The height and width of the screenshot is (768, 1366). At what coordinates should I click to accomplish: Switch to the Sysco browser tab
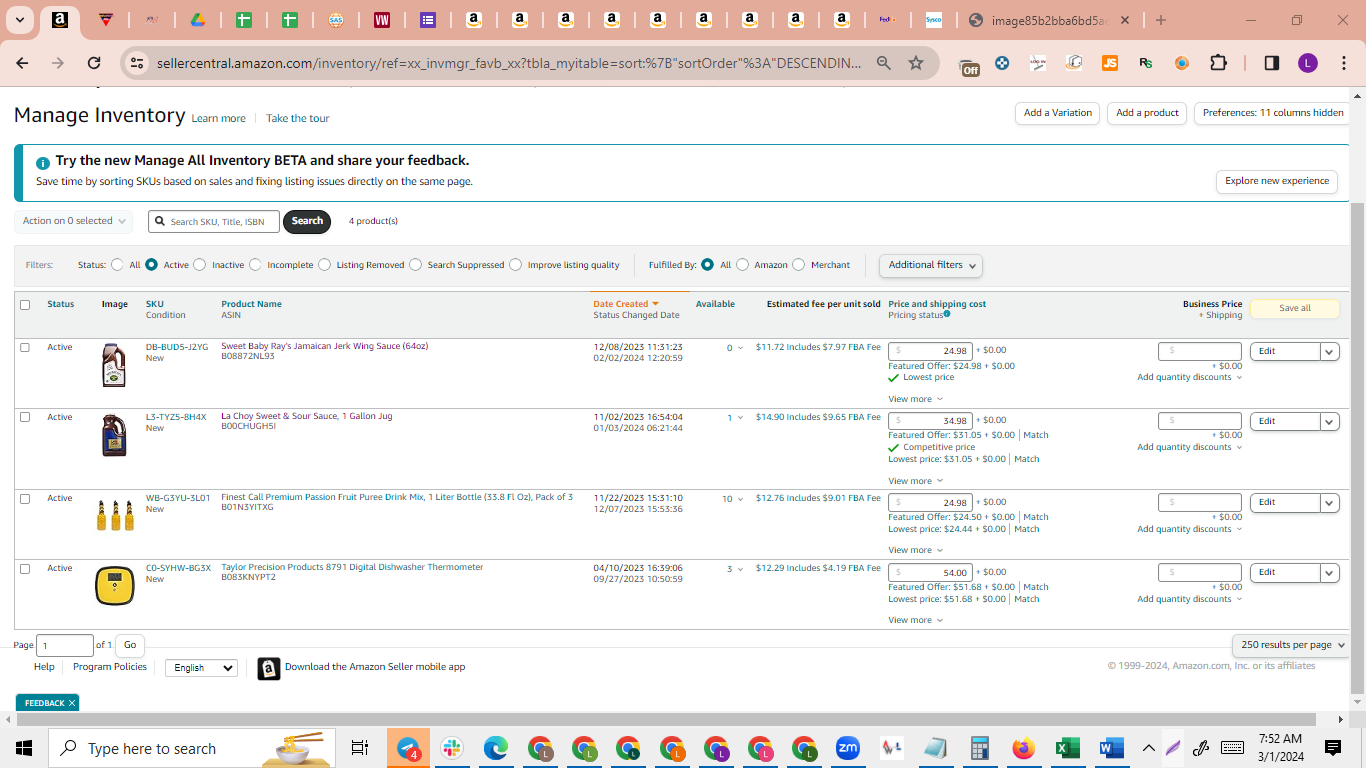click(933, 20)
